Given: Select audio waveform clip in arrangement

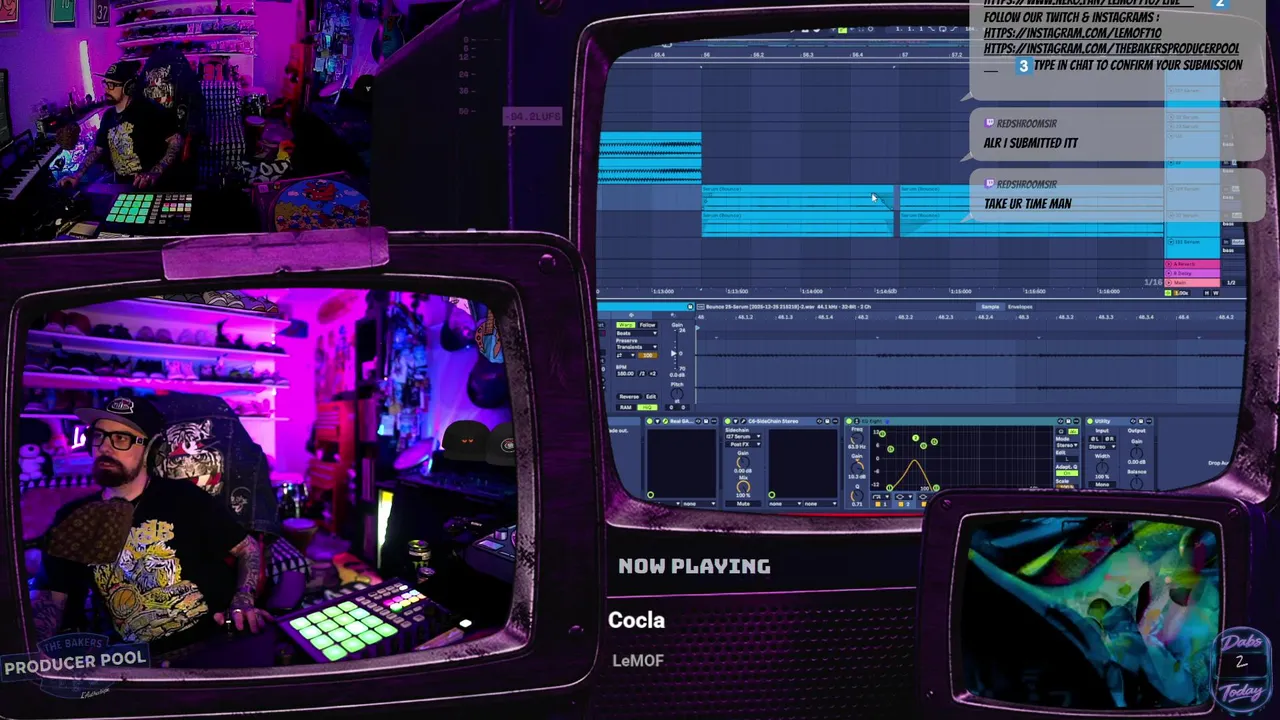Looking at the screenshot, I should click(x=650, y=158).
